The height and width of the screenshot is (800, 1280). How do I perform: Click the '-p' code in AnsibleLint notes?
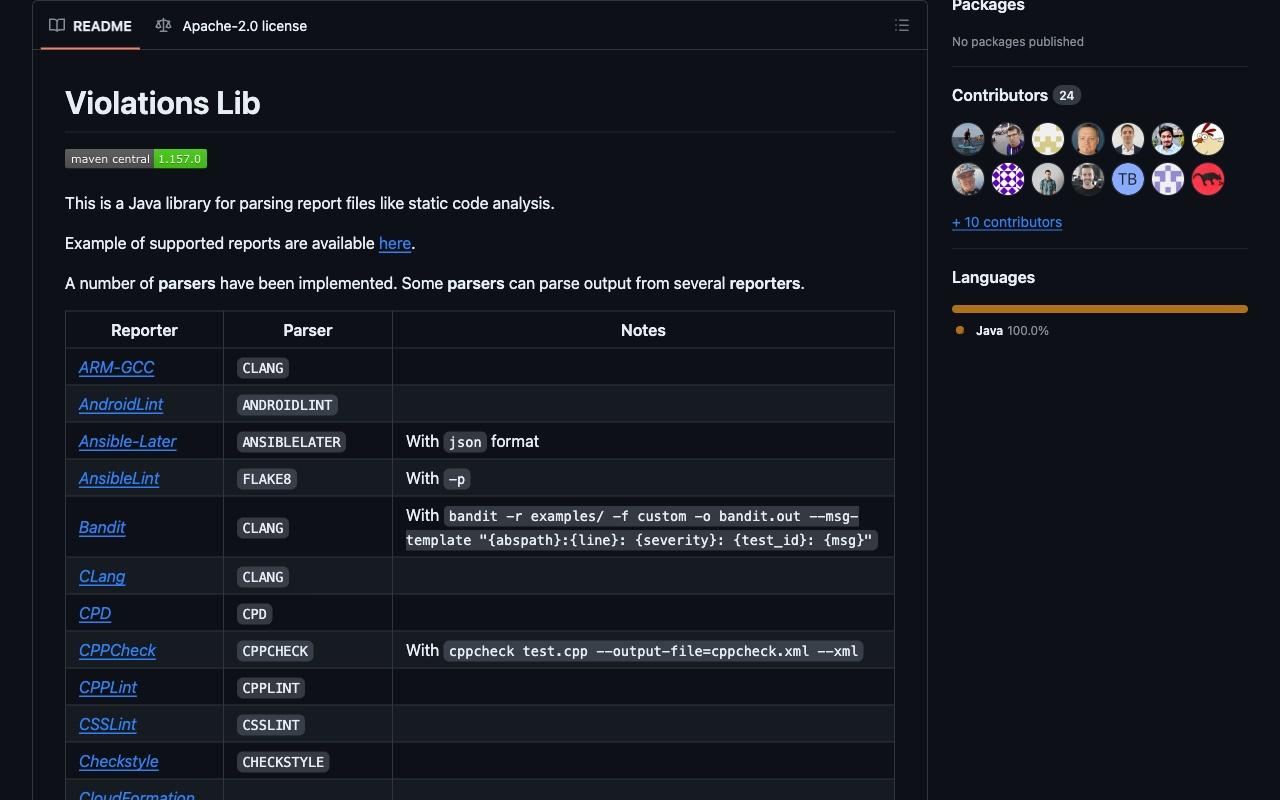click(457, 479)
